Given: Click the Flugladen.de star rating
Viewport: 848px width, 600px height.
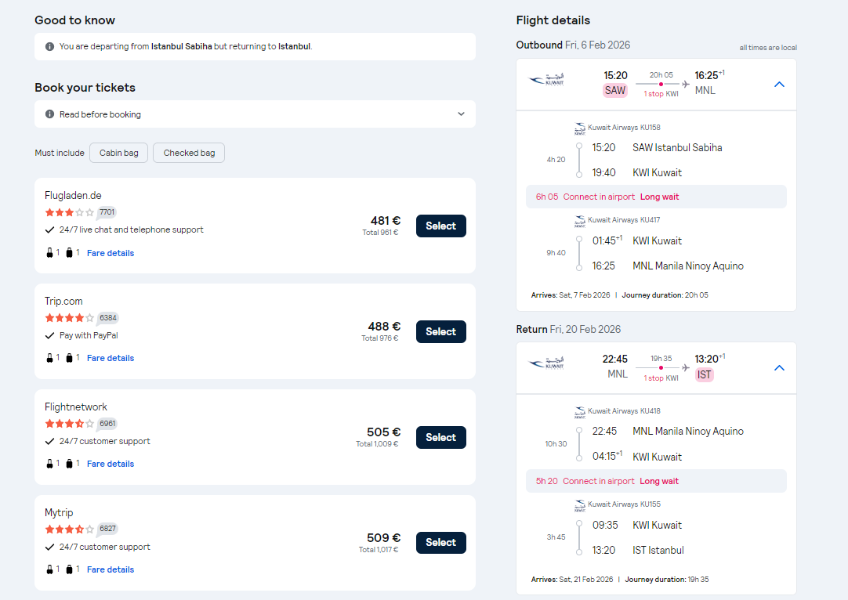Looking at the screenshot, I should (x=69, y=213).
